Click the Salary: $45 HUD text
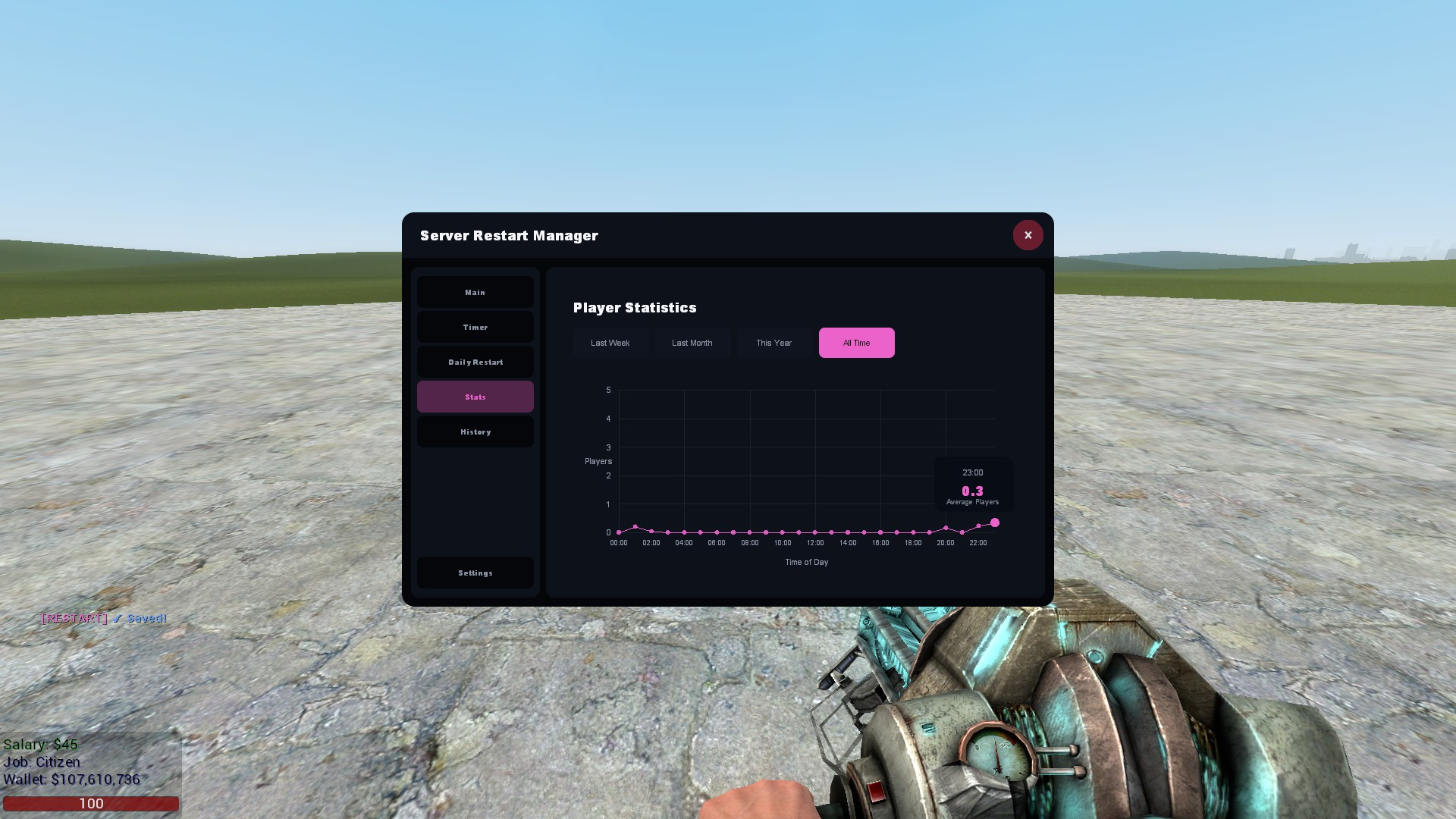The image size is (1456, 819). coord(40,745)
